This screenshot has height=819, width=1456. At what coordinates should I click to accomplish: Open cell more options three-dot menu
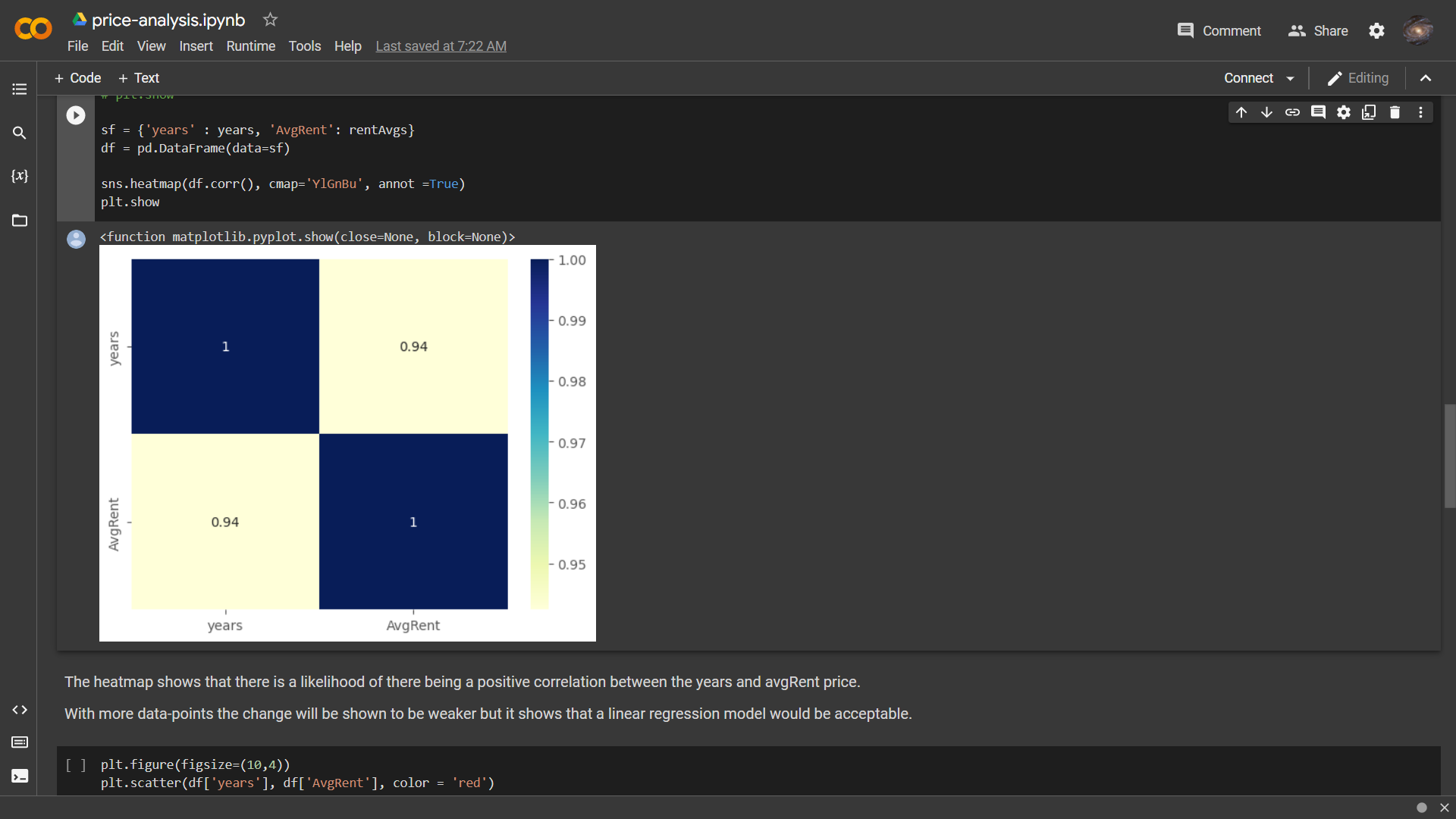[x=1420, y=112]
